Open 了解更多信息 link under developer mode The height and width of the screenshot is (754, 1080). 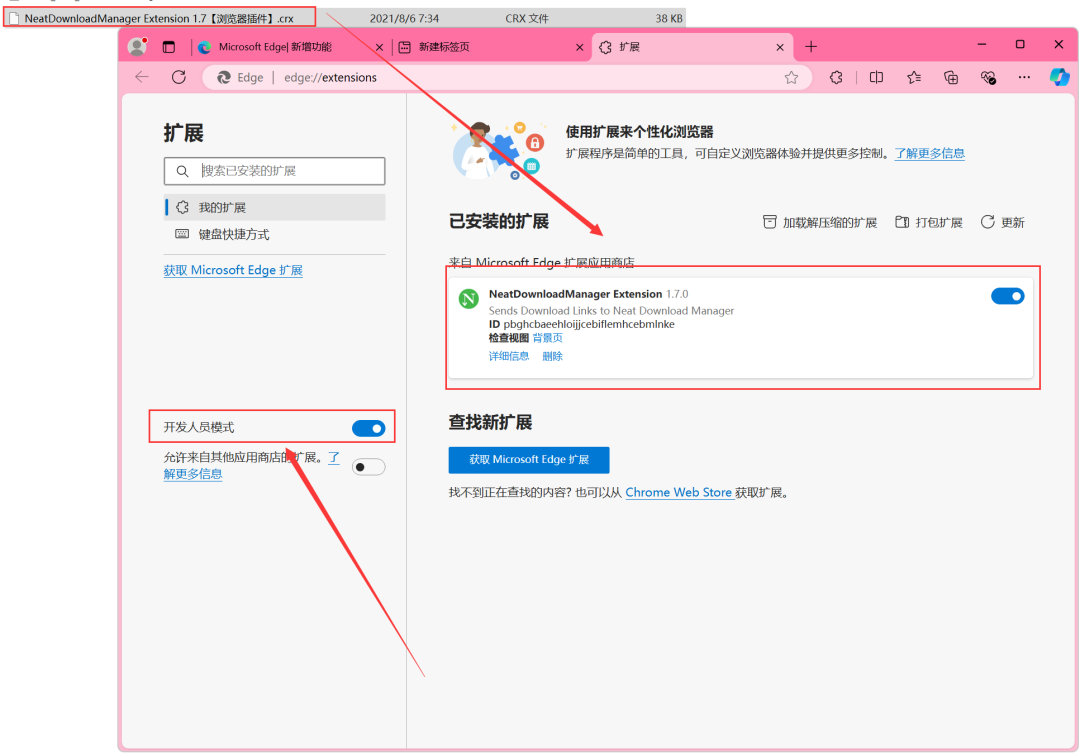(x=193, y=474)
